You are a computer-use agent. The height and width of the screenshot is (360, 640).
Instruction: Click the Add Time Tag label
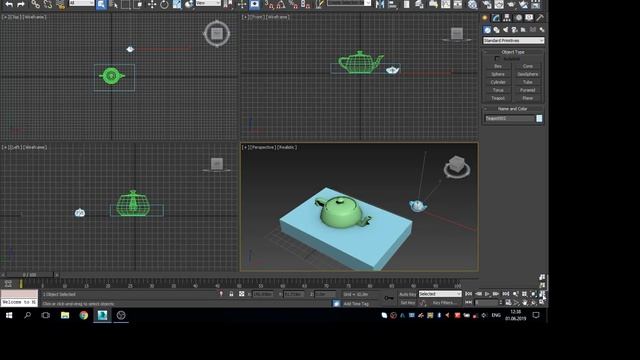tap(356, 304)
